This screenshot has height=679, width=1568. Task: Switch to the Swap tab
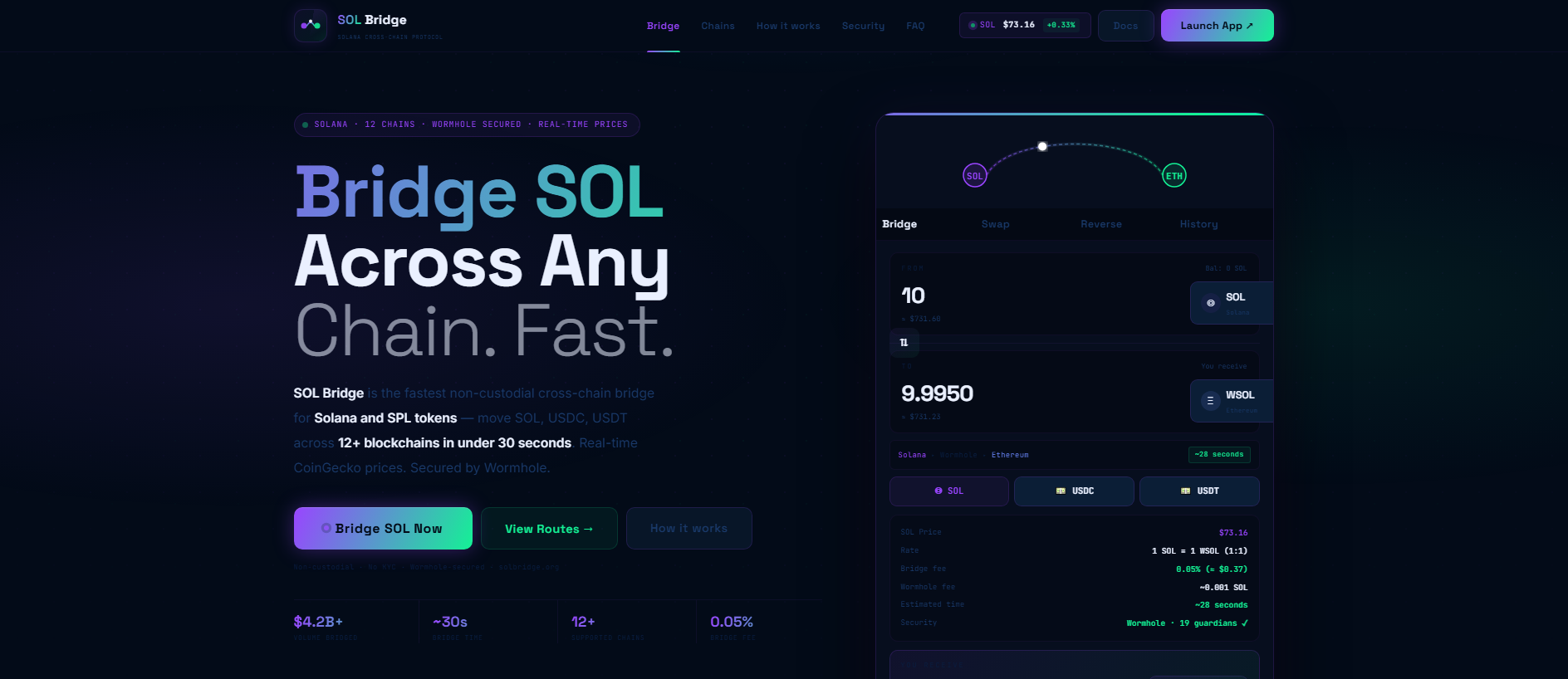click(995, 224)
